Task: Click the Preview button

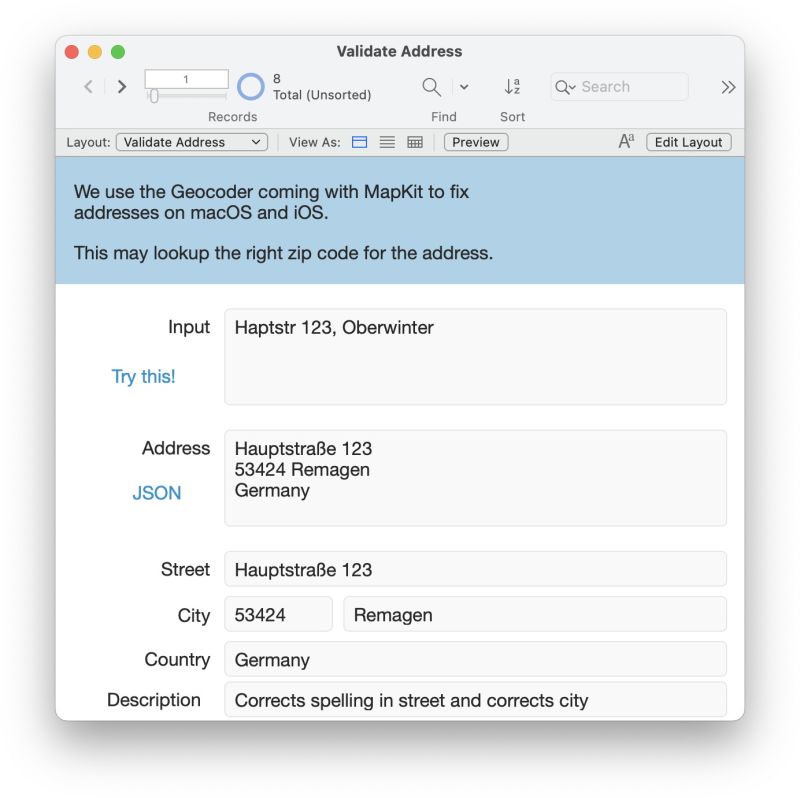Action: [x=475, y=142]
